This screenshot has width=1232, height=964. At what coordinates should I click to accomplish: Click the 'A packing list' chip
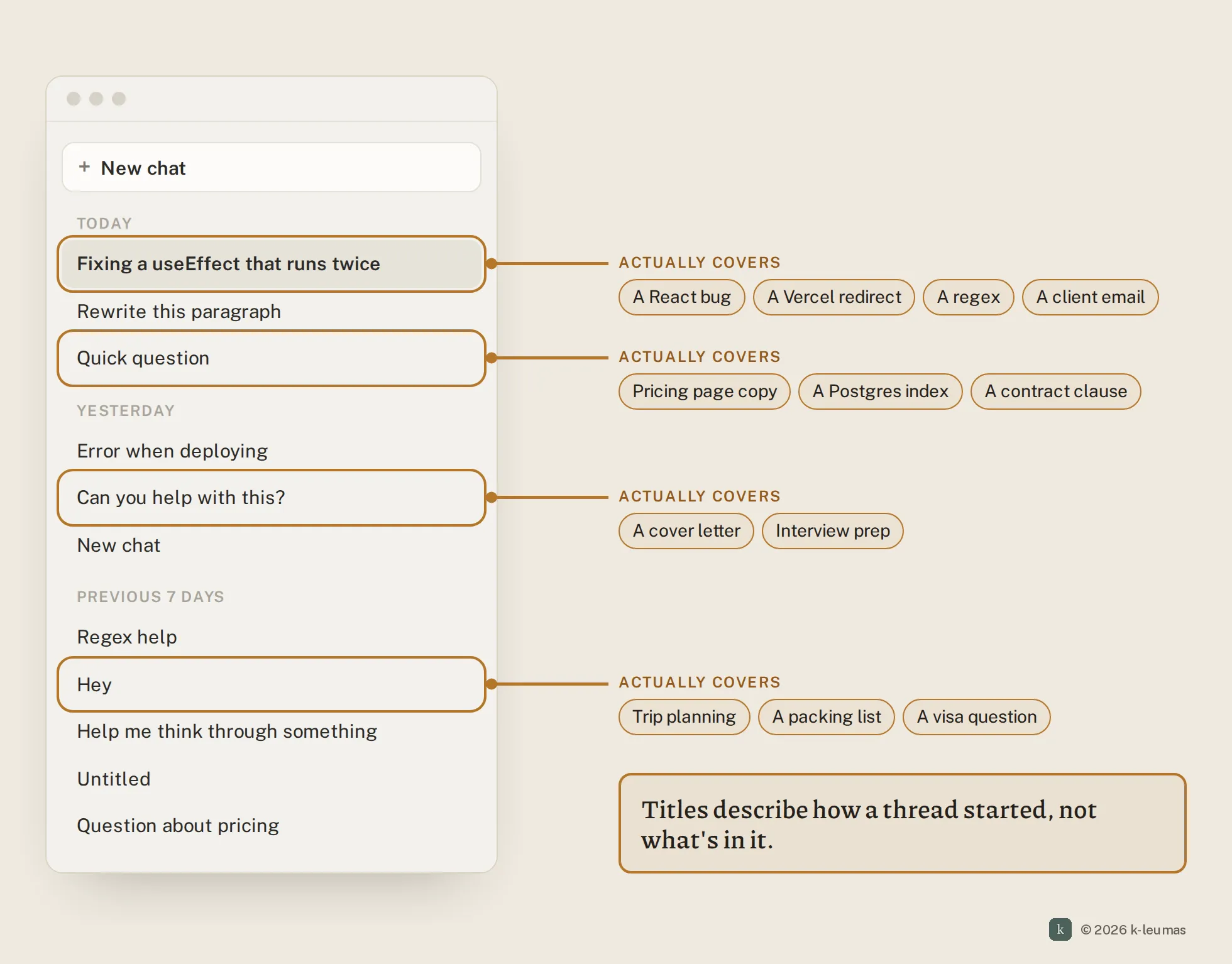pos(827,717)
